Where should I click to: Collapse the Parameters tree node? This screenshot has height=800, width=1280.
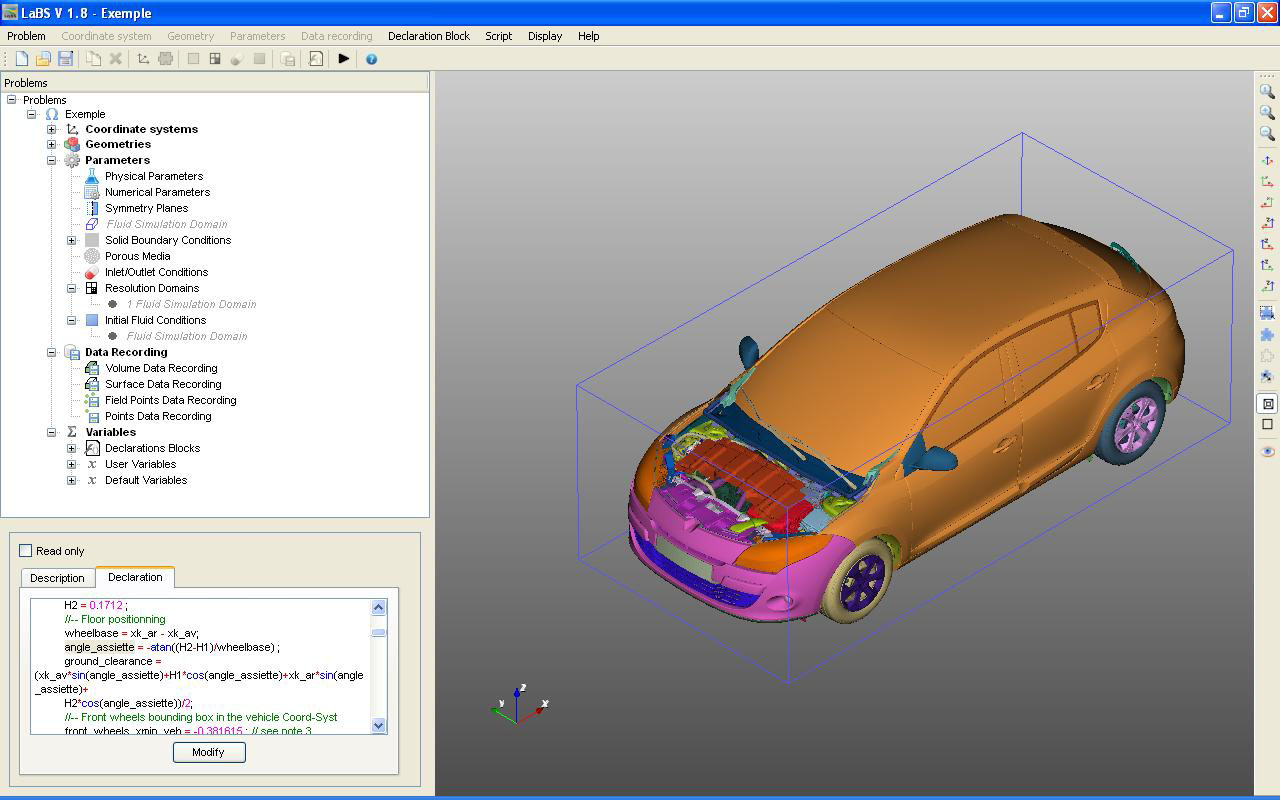[52, 160]
